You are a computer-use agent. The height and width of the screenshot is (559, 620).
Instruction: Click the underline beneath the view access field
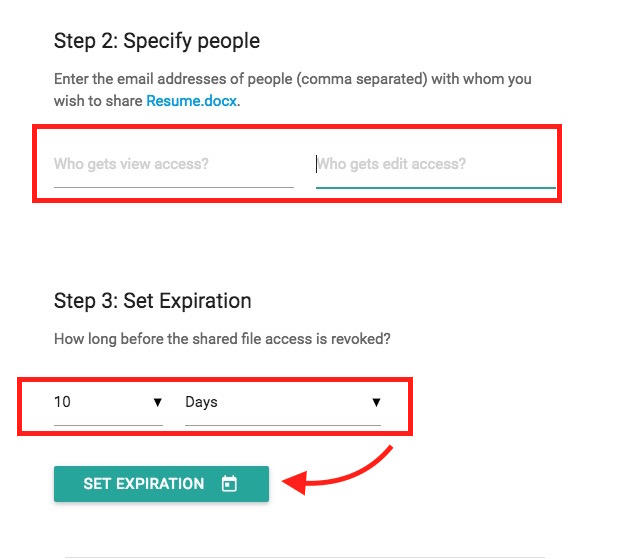[173, 187]
